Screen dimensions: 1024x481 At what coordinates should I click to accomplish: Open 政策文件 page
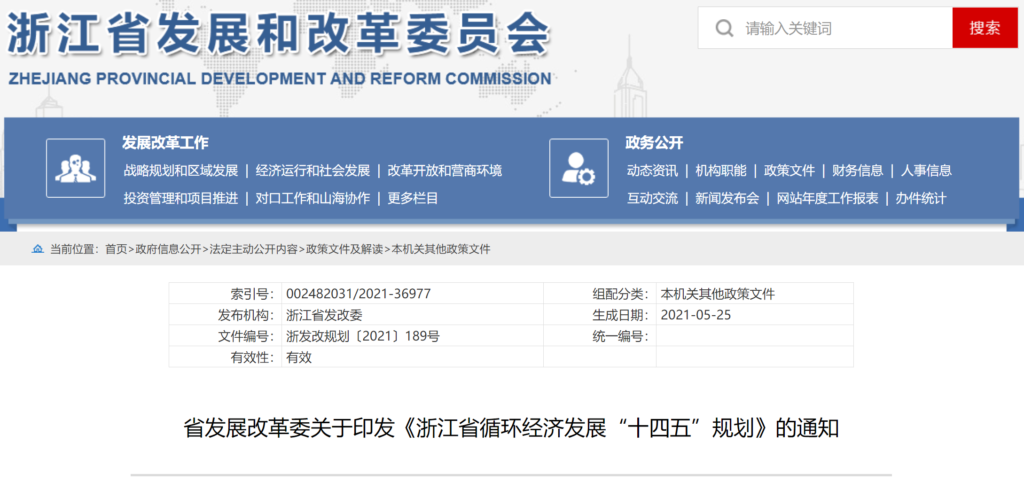pyautogui.click(x=790, y=171)
